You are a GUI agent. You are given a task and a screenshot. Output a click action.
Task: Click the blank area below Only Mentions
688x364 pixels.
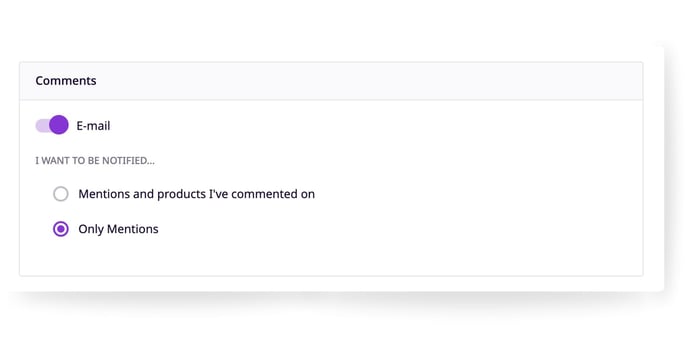331,258
